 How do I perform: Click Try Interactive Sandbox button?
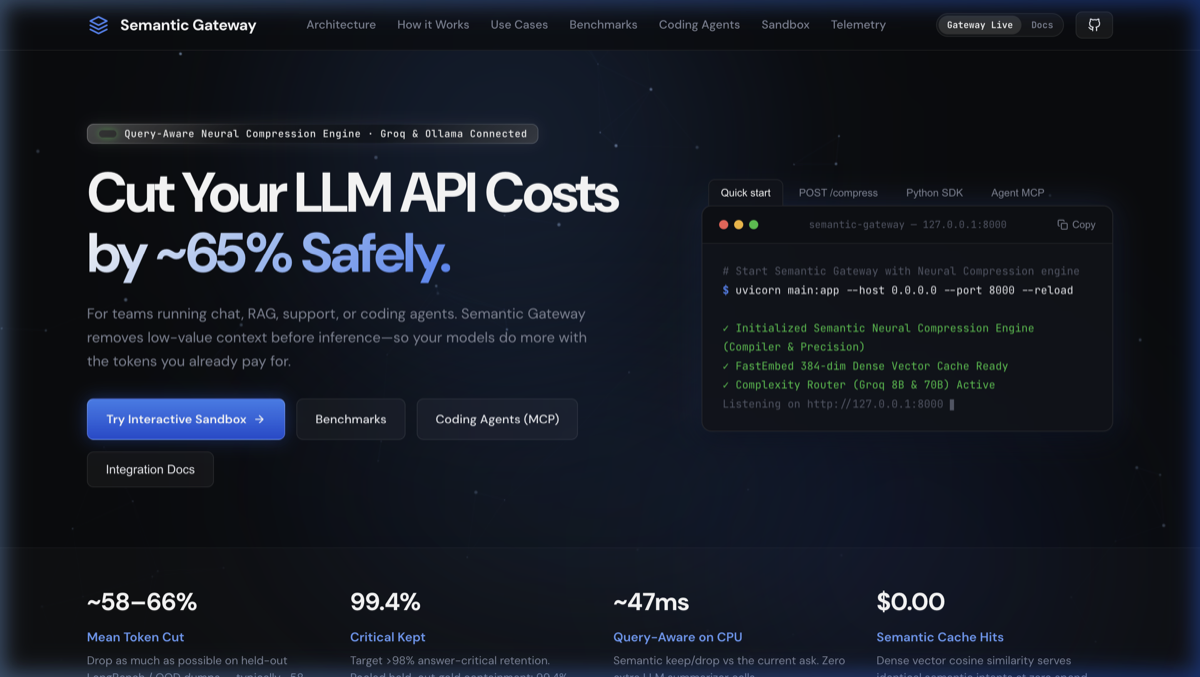click(186, 419)
